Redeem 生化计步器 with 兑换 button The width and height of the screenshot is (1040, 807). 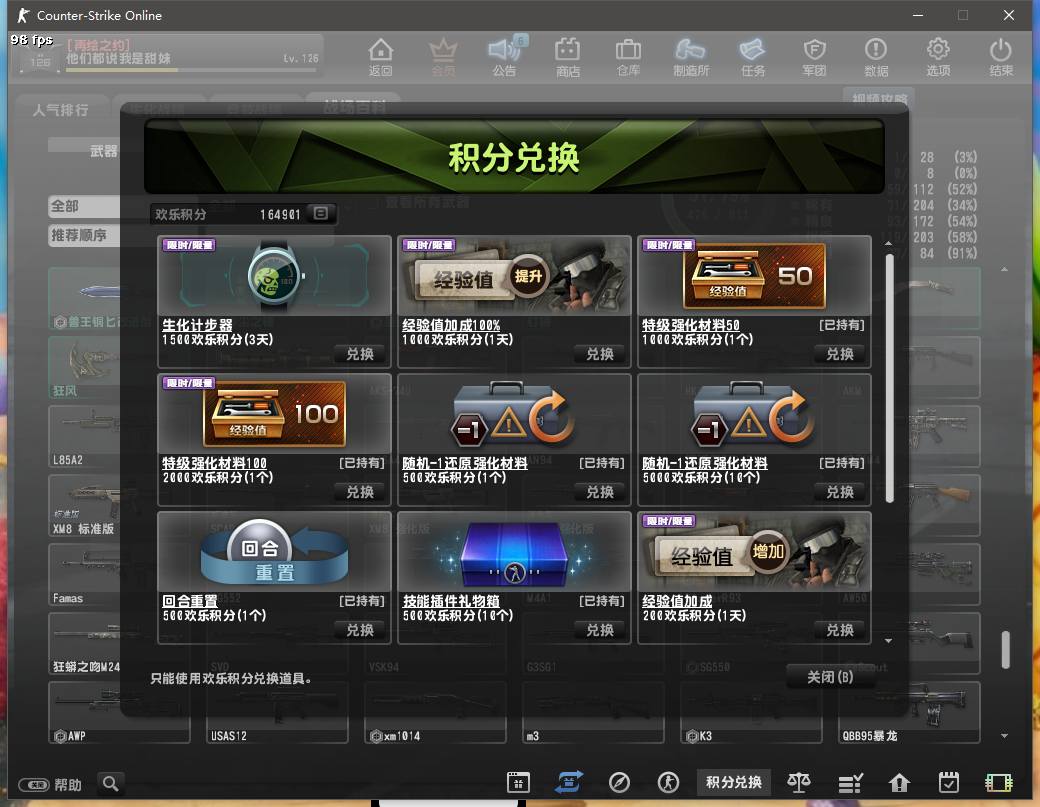360,354
